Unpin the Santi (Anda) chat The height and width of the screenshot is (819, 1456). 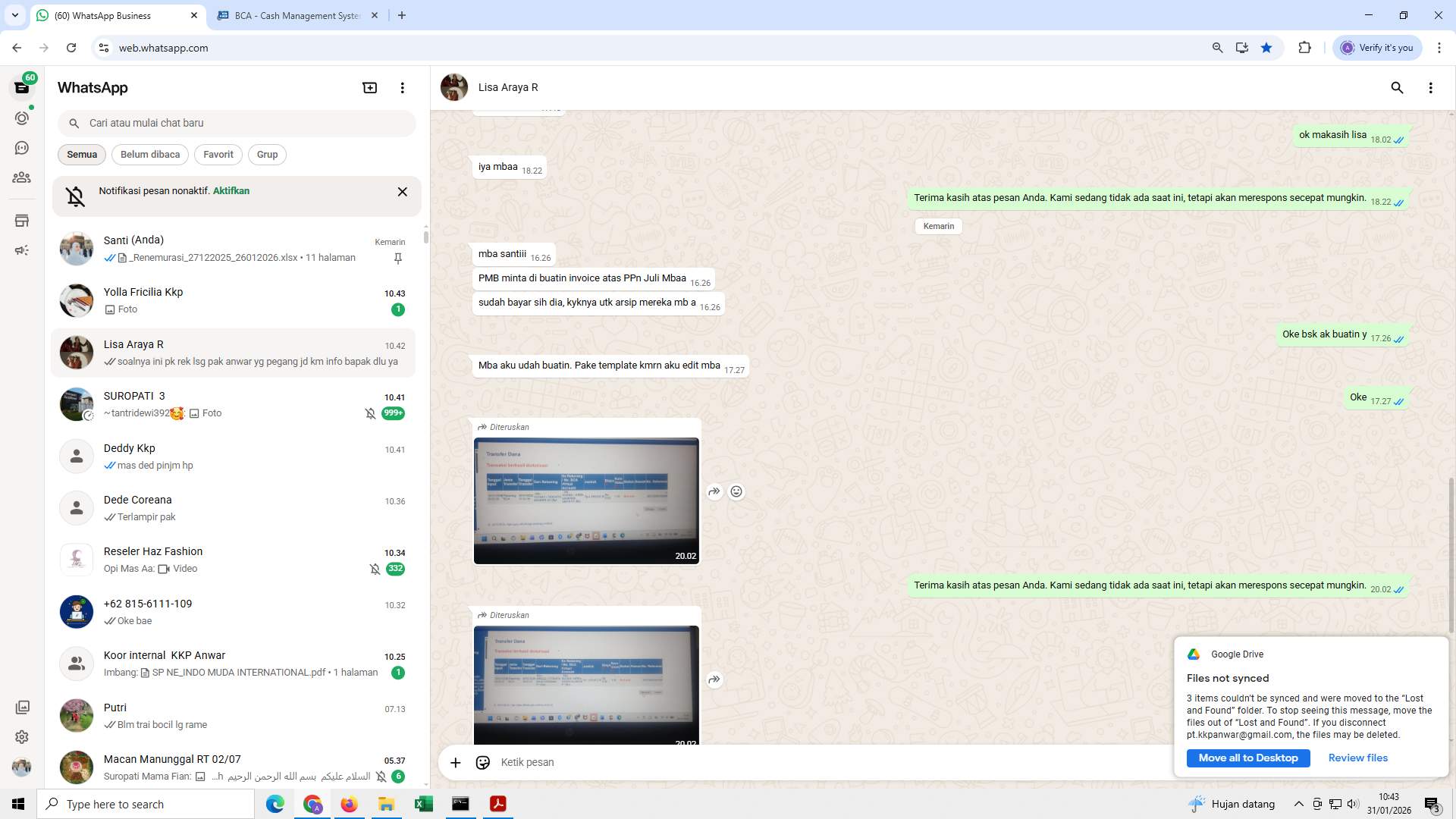(398, 258)
